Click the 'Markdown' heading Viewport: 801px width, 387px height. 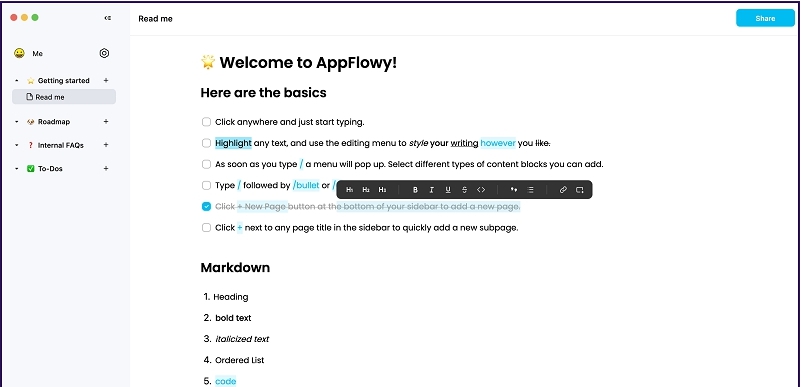tap(235, 268)
